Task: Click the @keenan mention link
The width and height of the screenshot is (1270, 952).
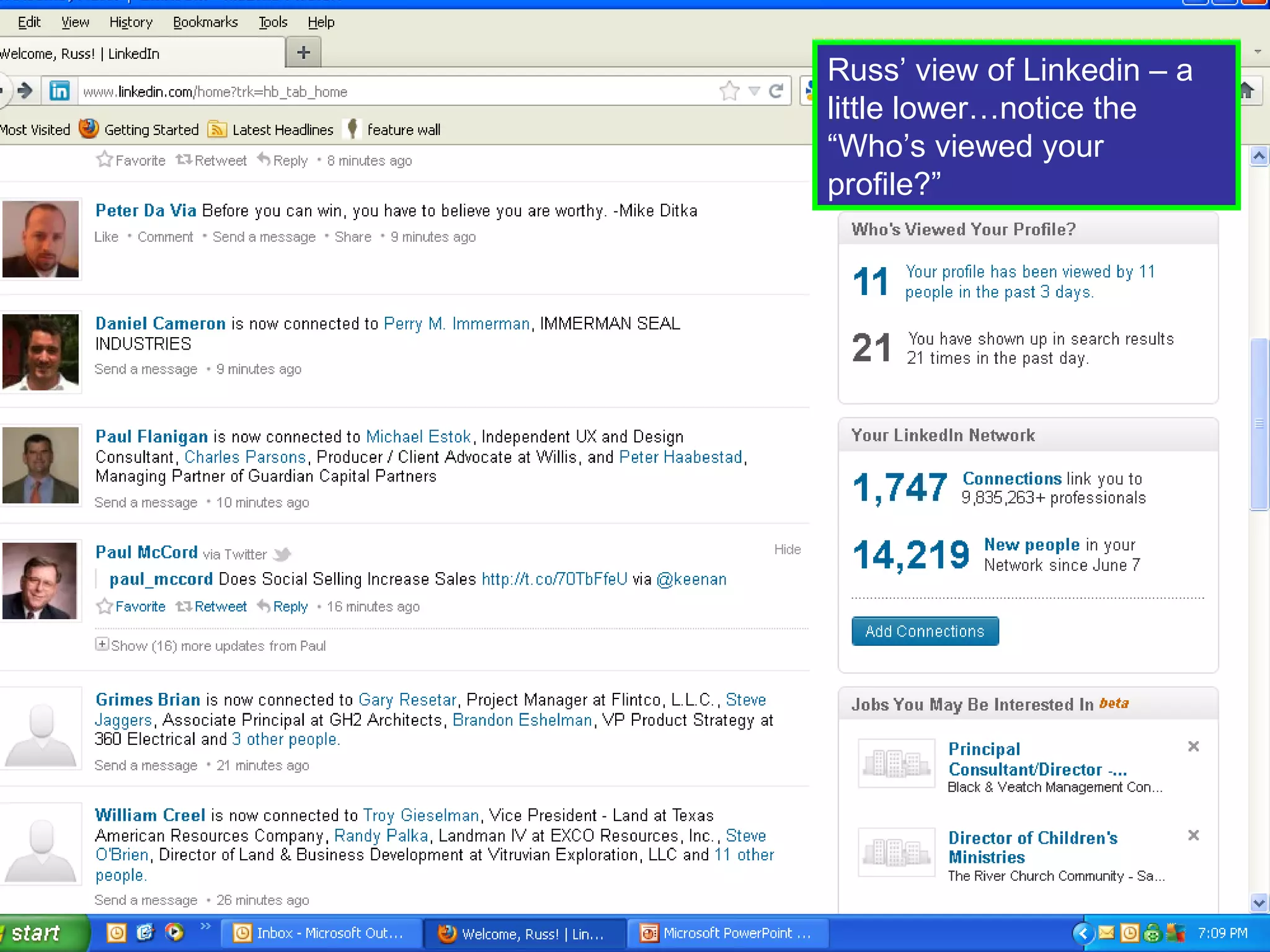Action: point(691,579)
